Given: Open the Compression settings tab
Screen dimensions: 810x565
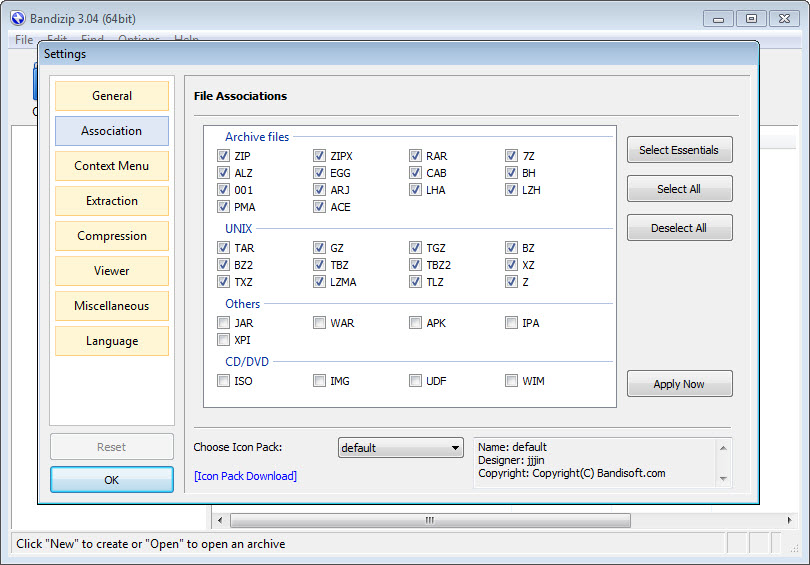Looking at the screenshot, I should point(112,236).
